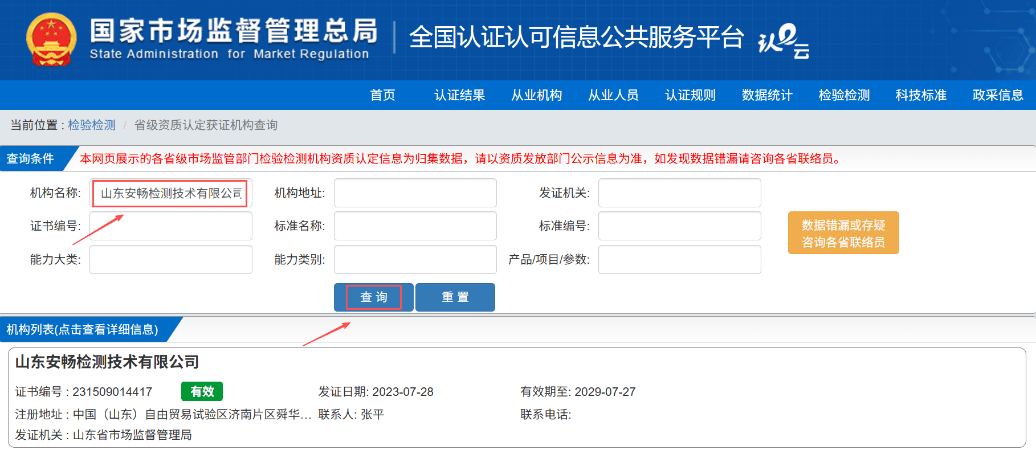Screen dimensions: 1036x450
Task: Click into the 机构地址 field
Action: [415, 193]
